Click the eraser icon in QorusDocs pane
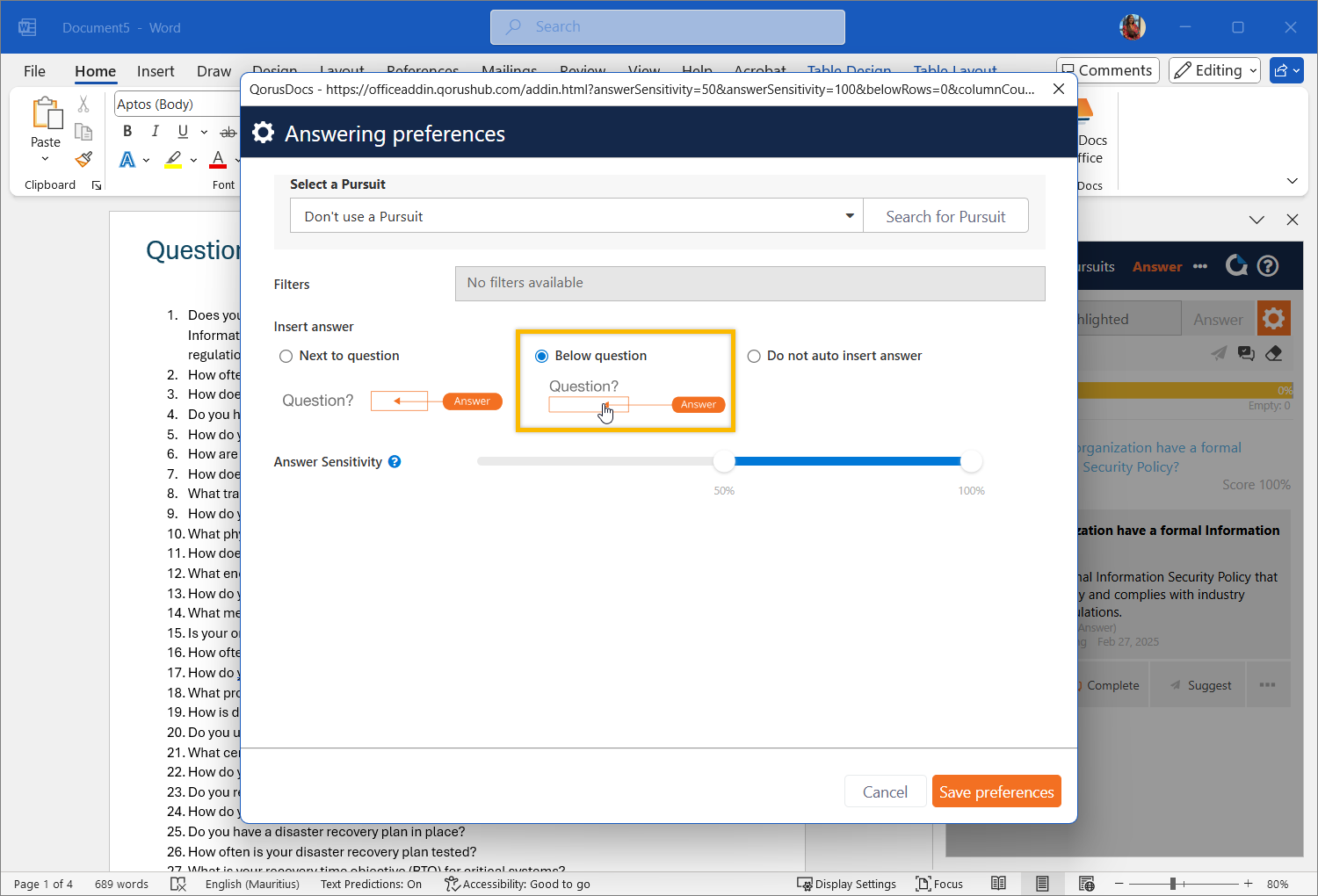This screenshot has width=1318, height=896. tap(1273, 353)
